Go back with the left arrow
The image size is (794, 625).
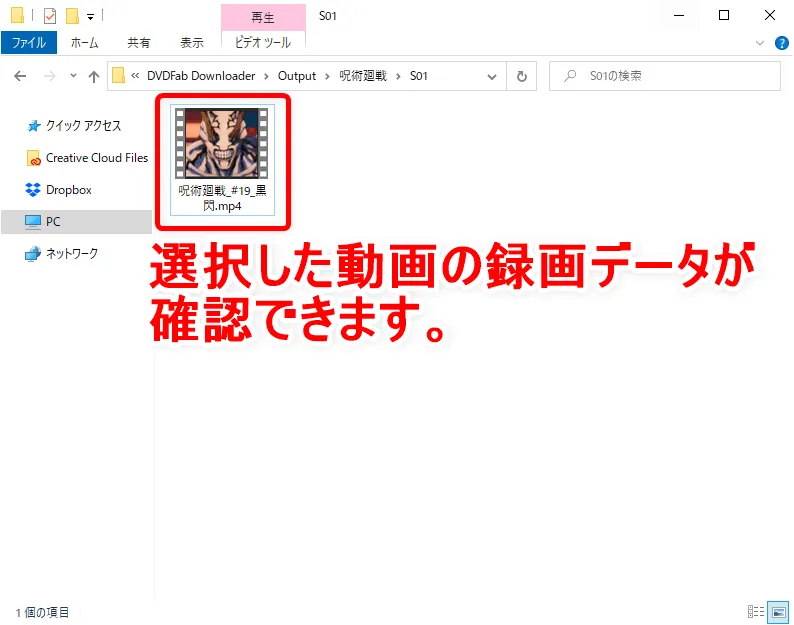20,76
